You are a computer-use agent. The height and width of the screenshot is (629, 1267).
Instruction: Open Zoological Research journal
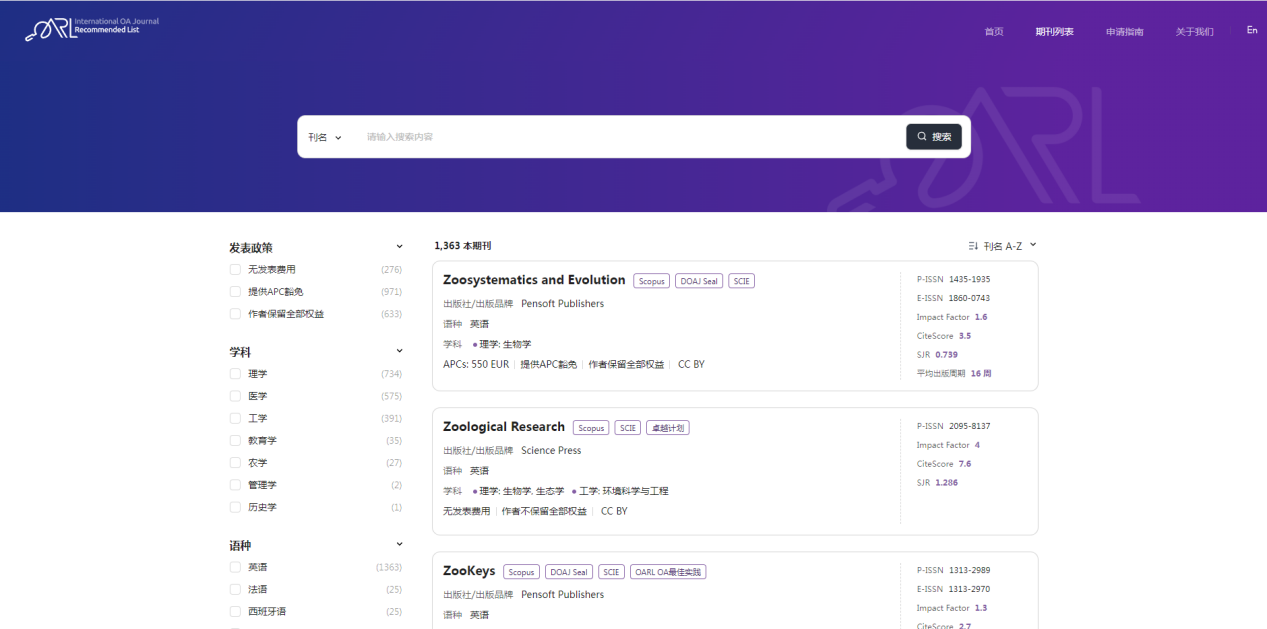(x=504, y=427)
